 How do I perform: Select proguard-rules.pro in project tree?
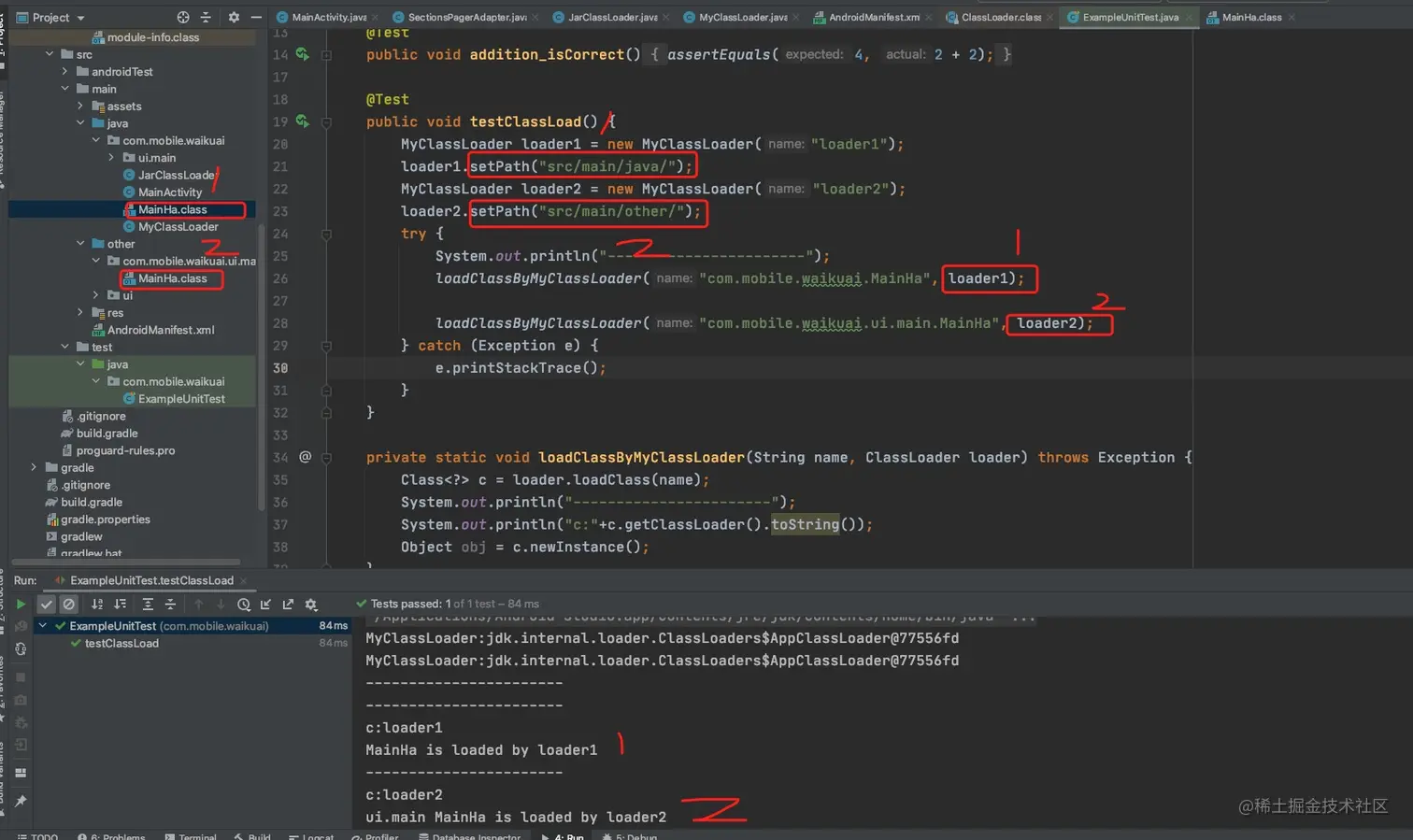118,450
